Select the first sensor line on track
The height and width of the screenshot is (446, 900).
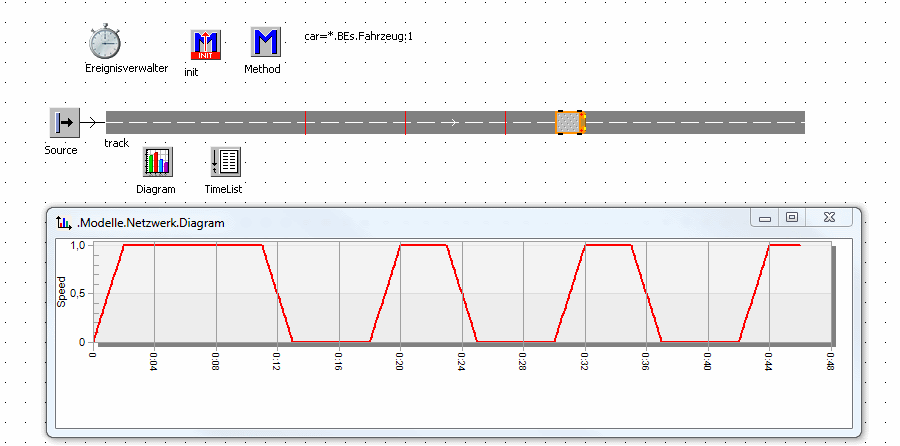(305, 123)
